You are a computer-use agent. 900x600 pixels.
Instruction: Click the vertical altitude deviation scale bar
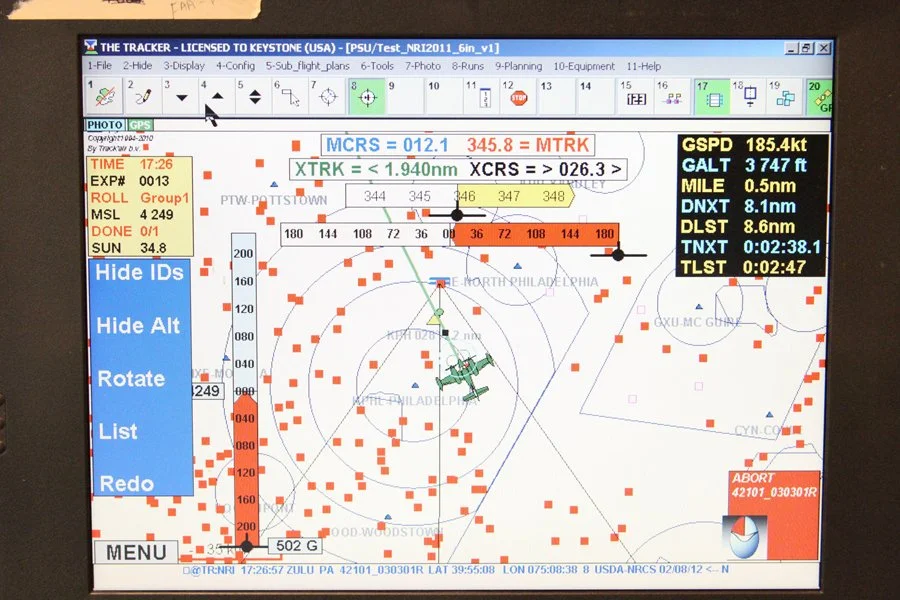coord(244,390)
